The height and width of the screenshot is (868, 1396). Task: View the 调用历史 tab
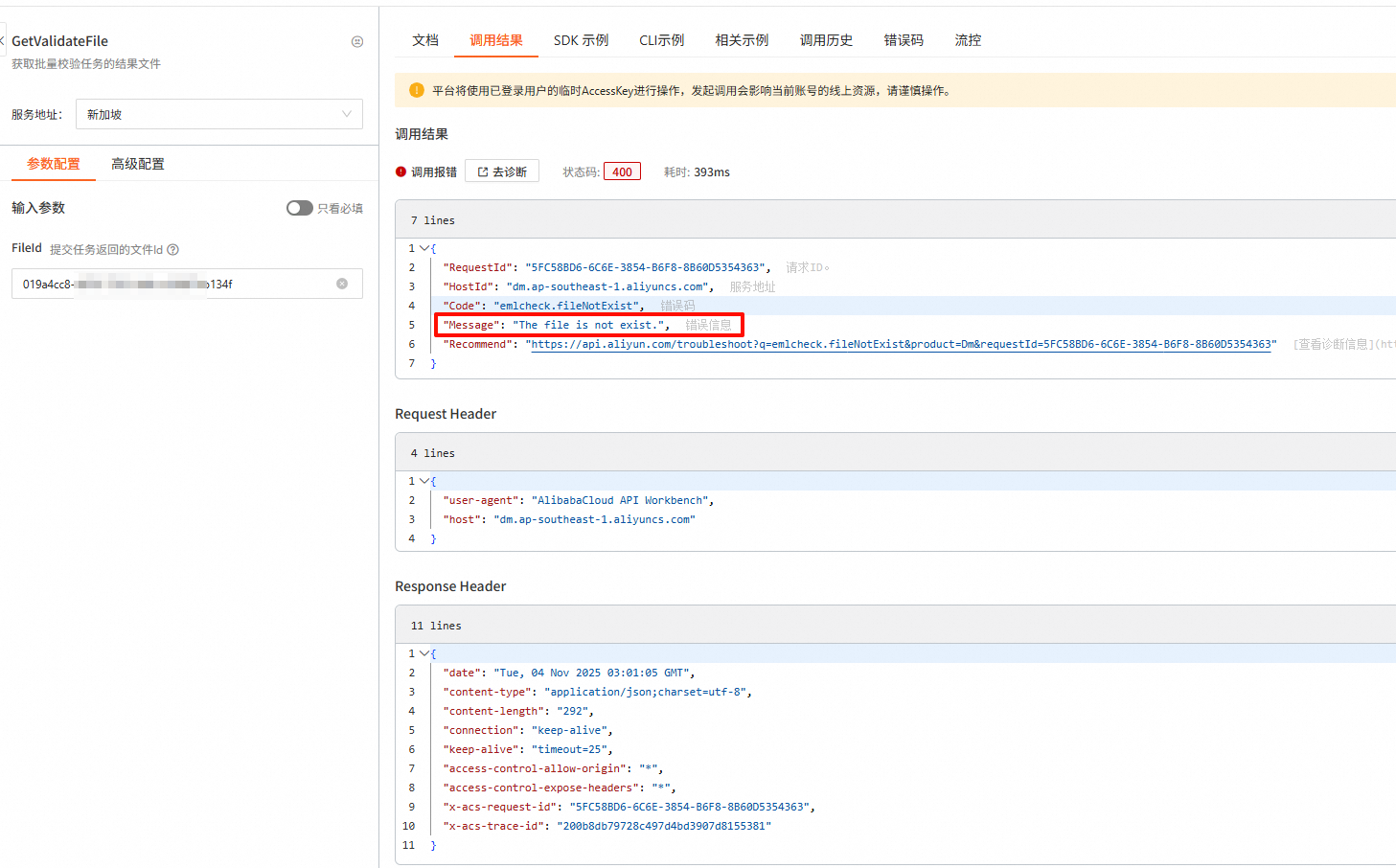(x=826, y=40)
